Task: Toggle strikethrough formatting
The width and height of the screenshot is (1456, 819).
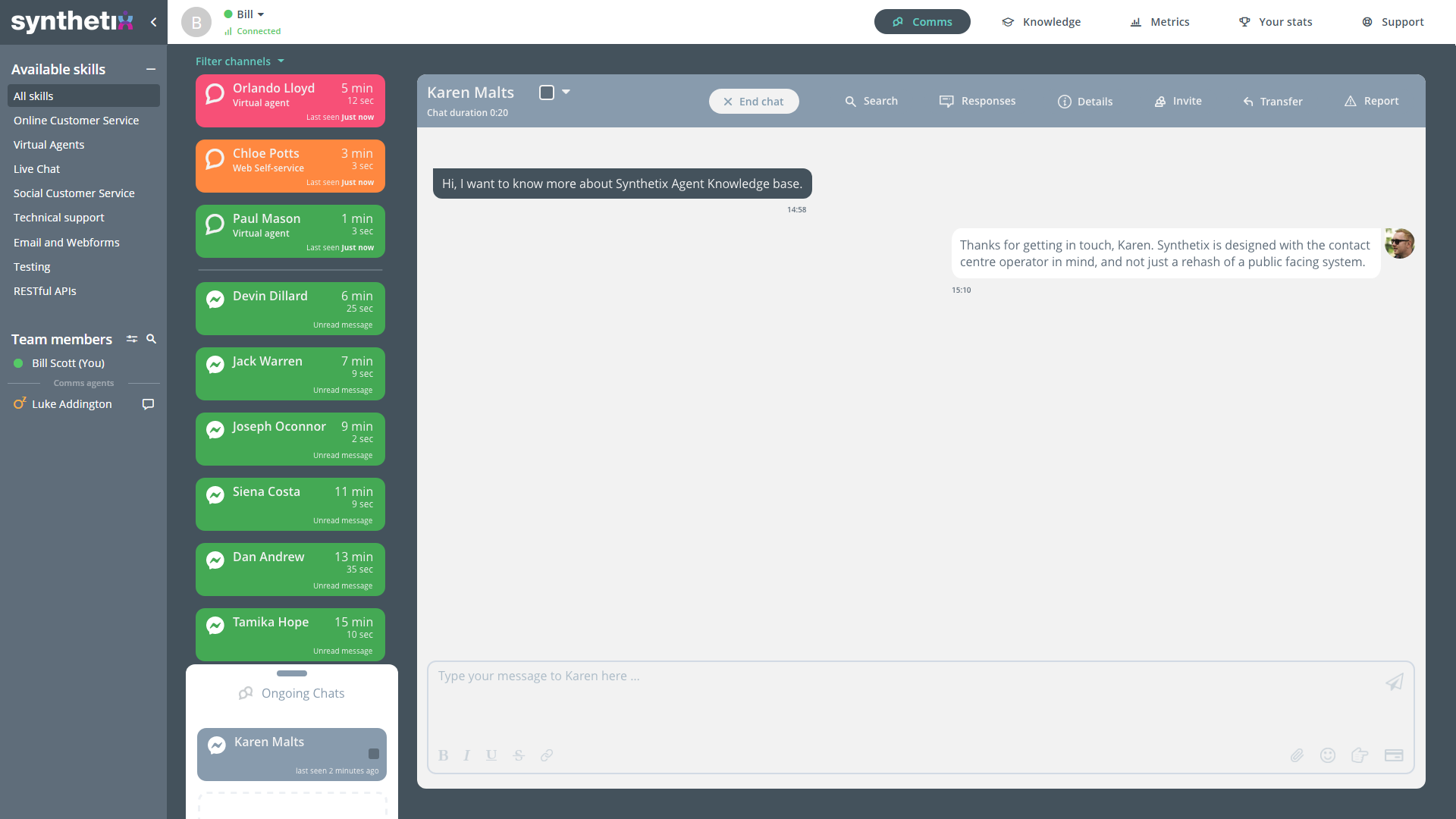Action: [x=519, y=755]
